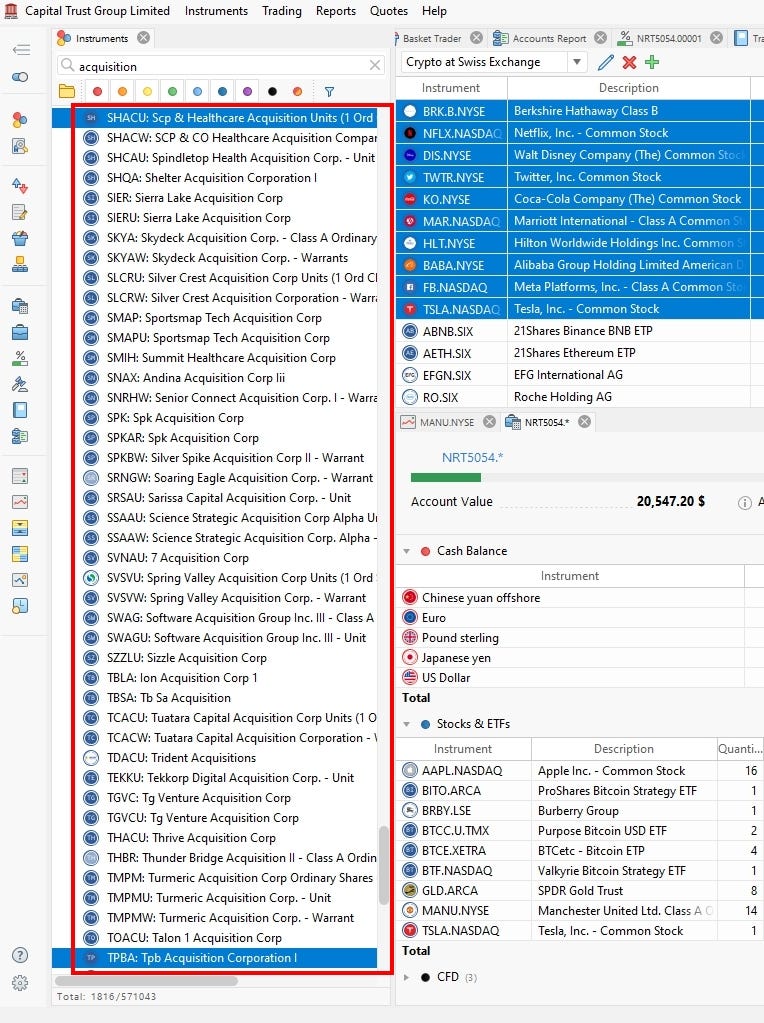Switch to the Basket Trader tab

pyautogui.click(x=431, y=38)
